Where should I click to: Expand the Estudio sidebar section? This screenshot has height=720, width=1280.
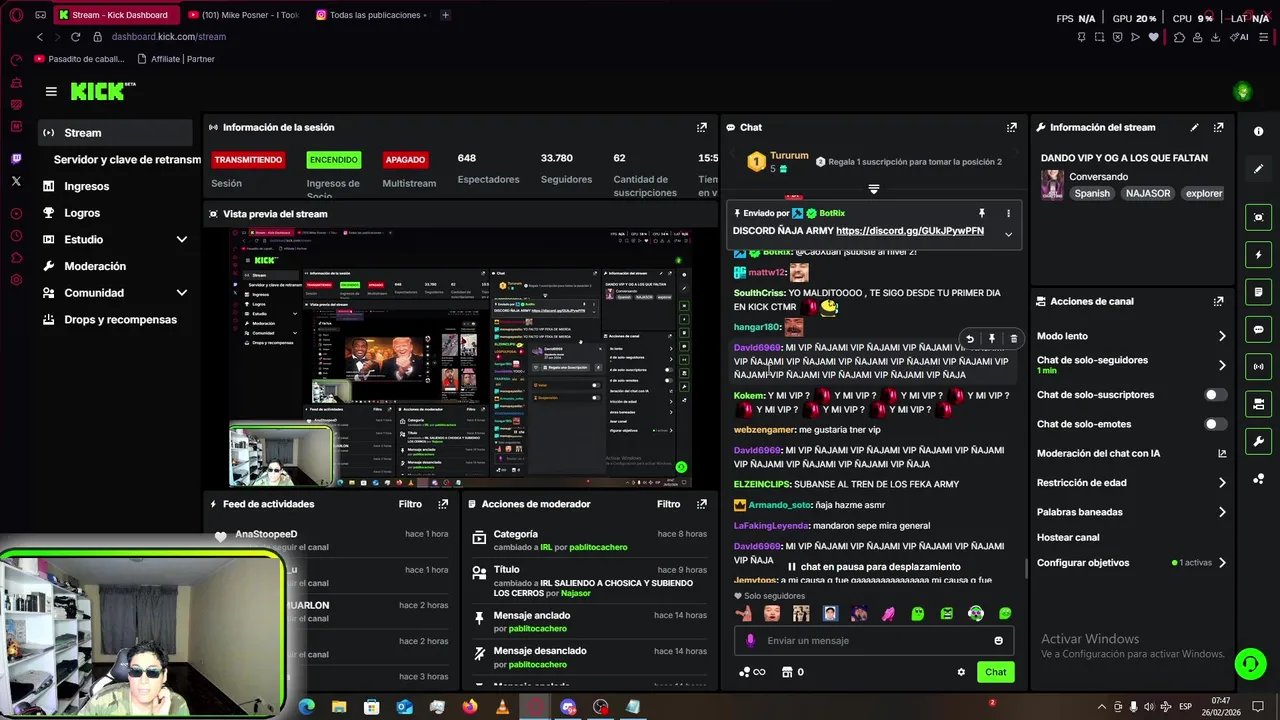tap(181, 240)
